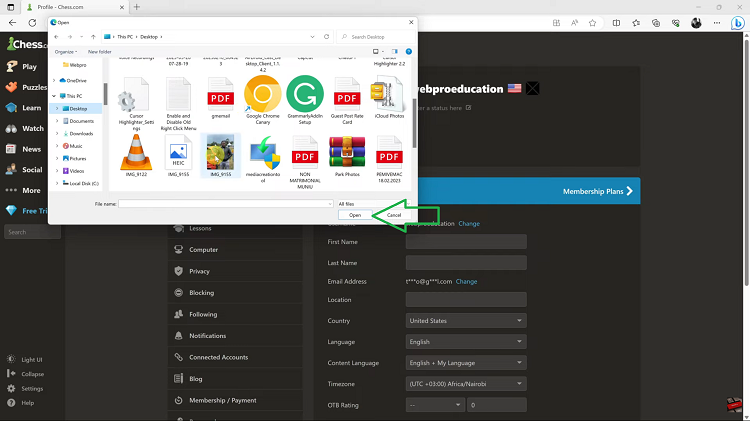This screenshot has height=421, width=750.
Task: Collapse the This PC tree node
Action: point(54,96)
